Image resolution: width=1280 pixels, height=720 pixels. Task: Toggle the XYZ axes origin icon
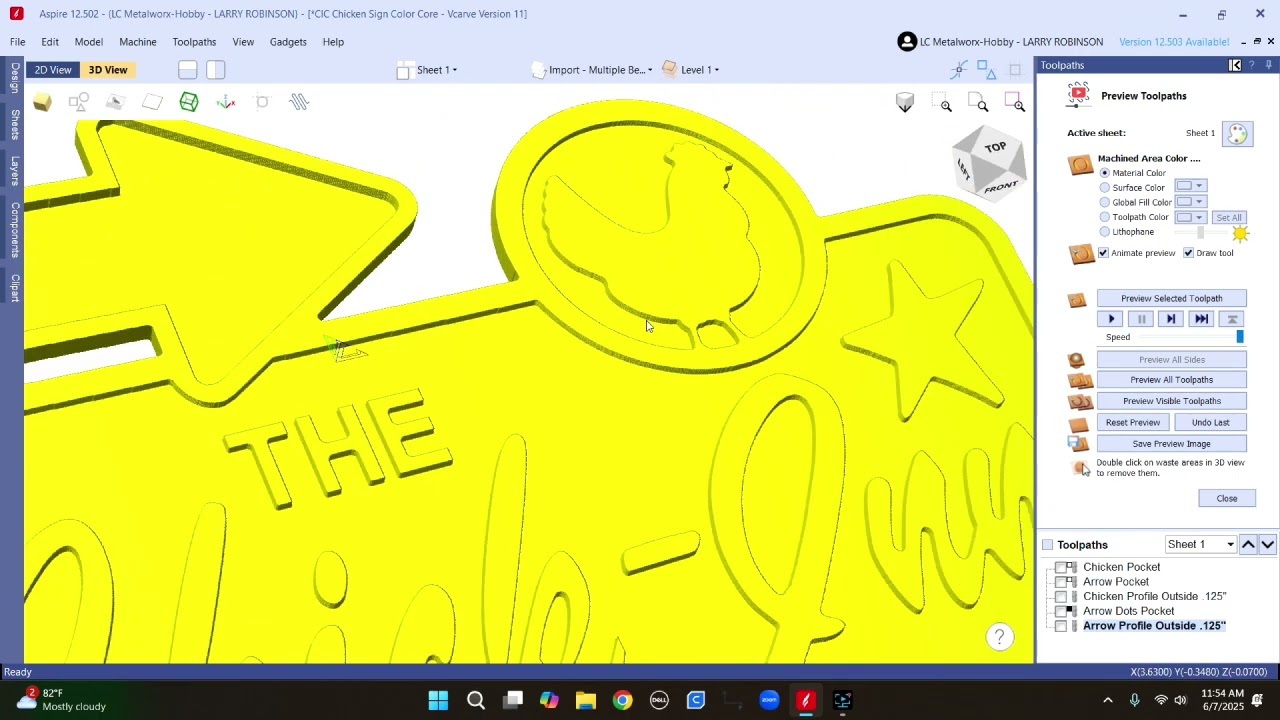226,102
